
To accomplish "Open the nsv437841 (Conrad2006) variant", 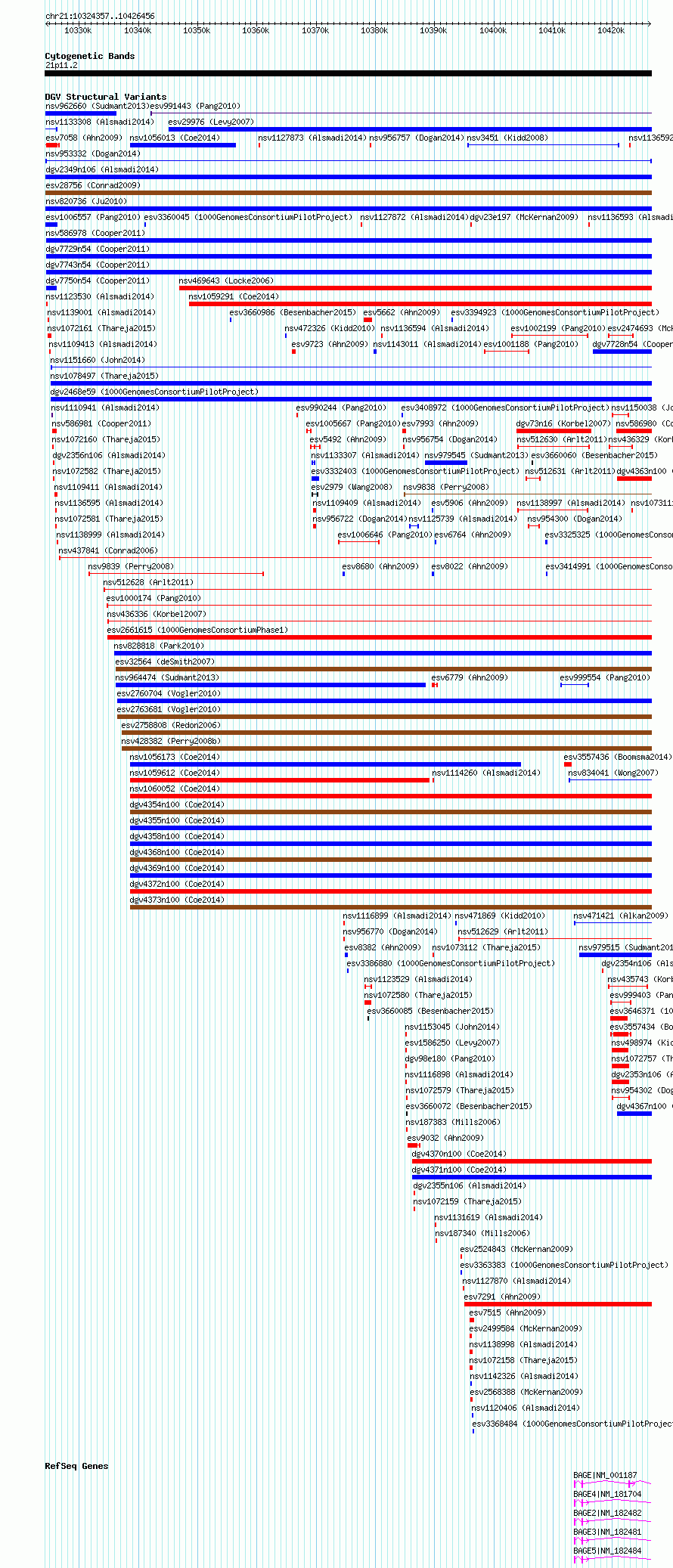I will tap(108, 551).
